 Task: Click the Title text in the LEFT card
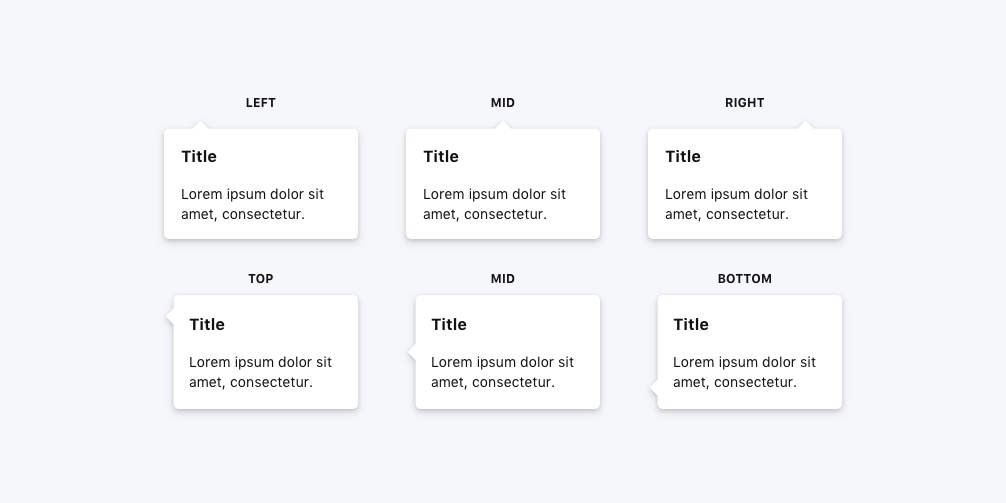point(199,156)
